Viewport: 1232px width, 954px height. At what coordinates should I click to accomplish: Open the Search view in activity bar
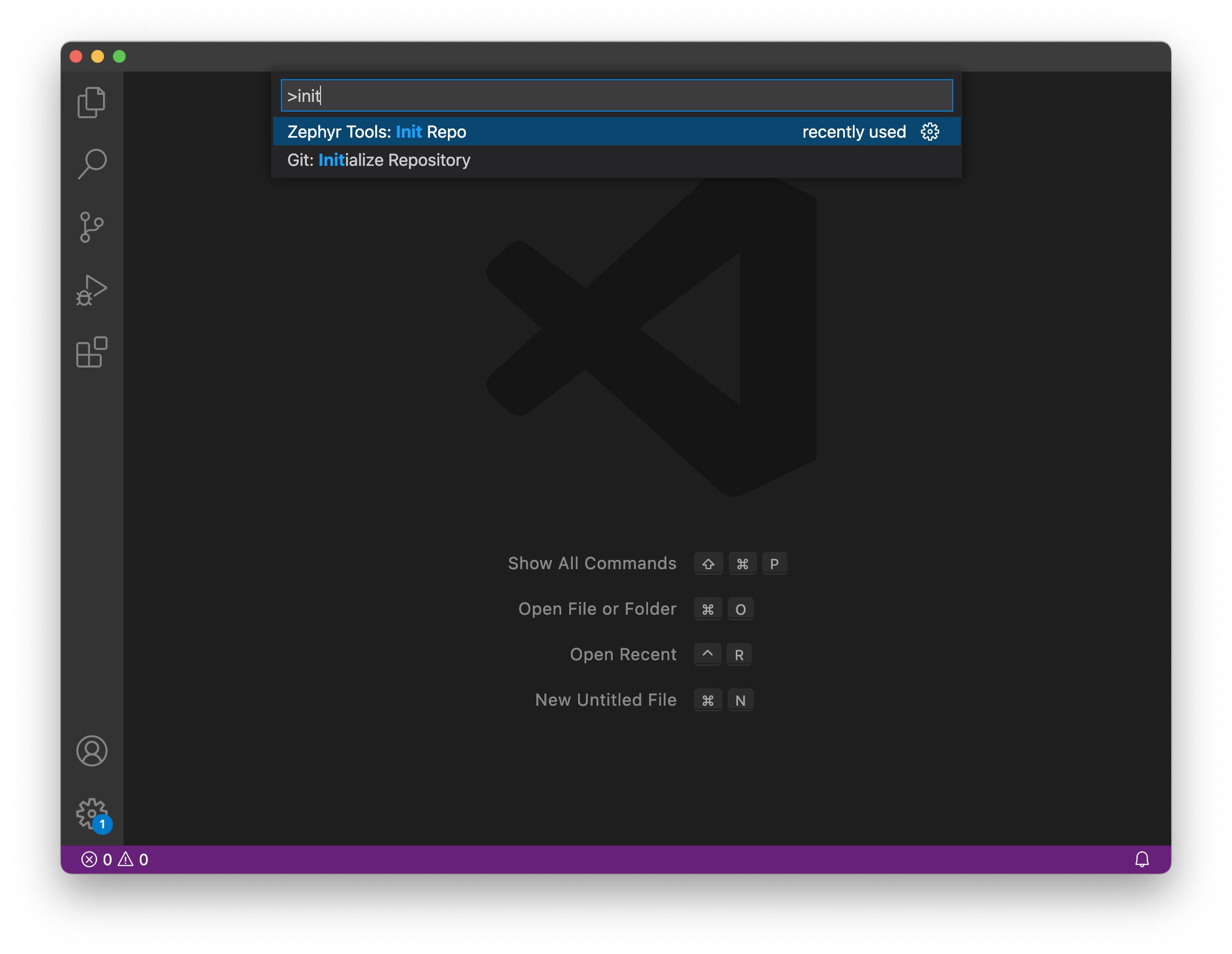click(92, 164)
